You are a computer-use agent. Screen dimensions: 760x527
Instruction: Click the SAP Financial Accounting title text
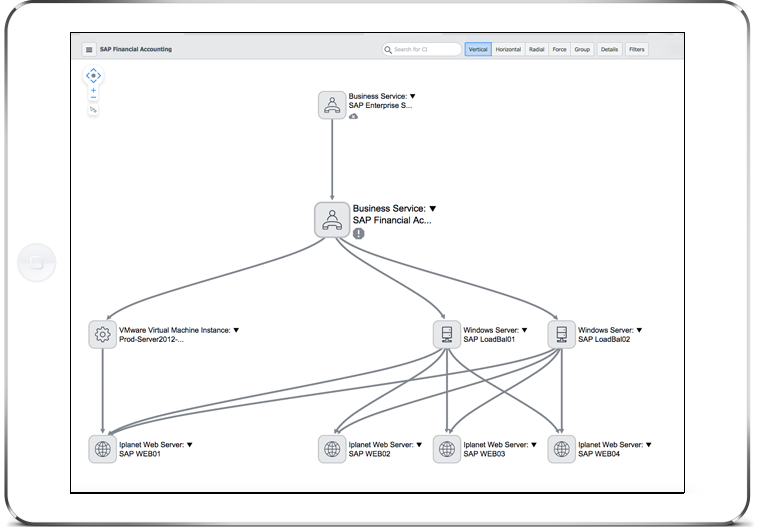click(x=136, y=49)
